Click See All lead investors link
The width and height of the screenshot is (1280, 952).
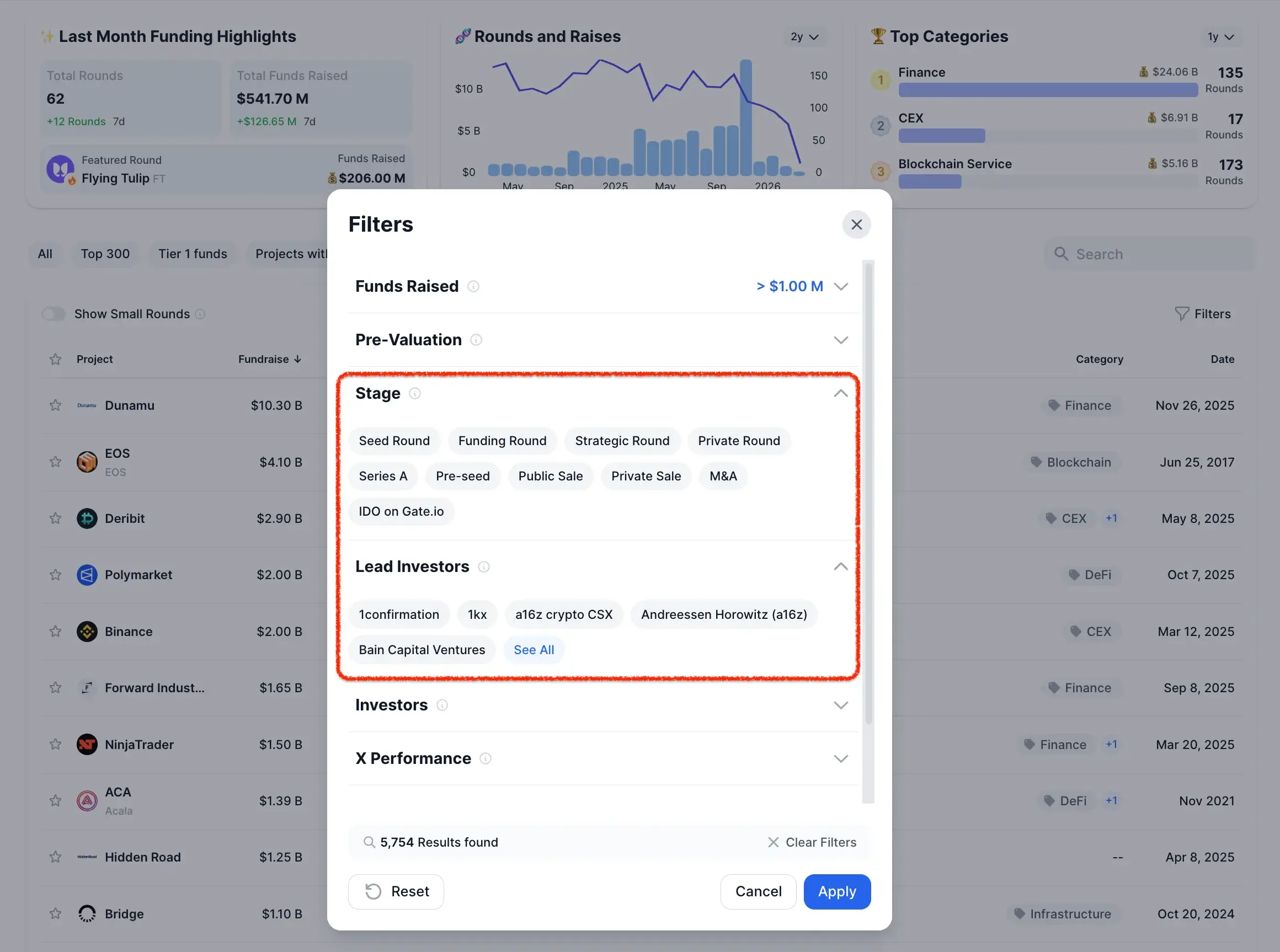pos(533,650)
